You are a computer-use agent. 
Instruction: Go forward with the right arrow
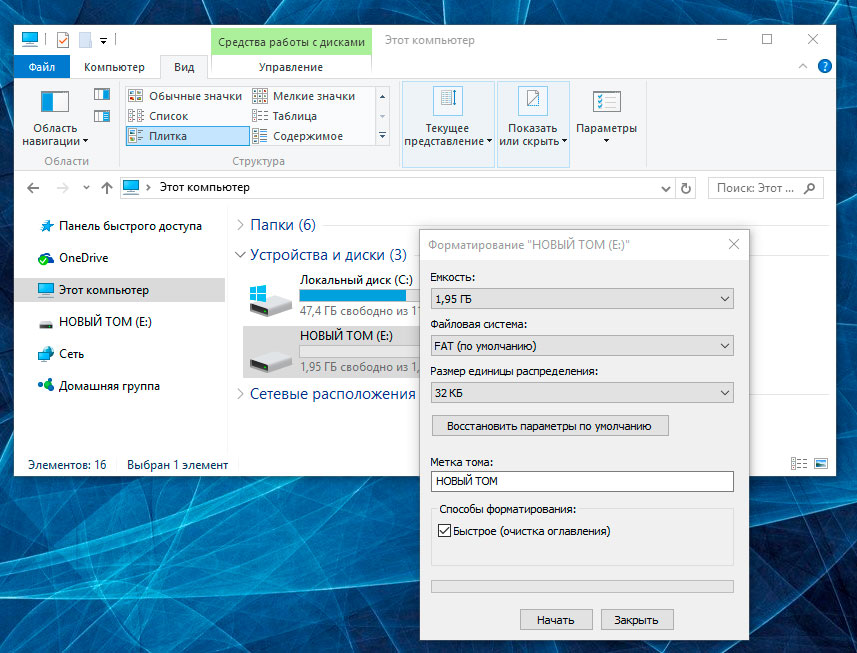pyautogui.click(x=63, y=188)
